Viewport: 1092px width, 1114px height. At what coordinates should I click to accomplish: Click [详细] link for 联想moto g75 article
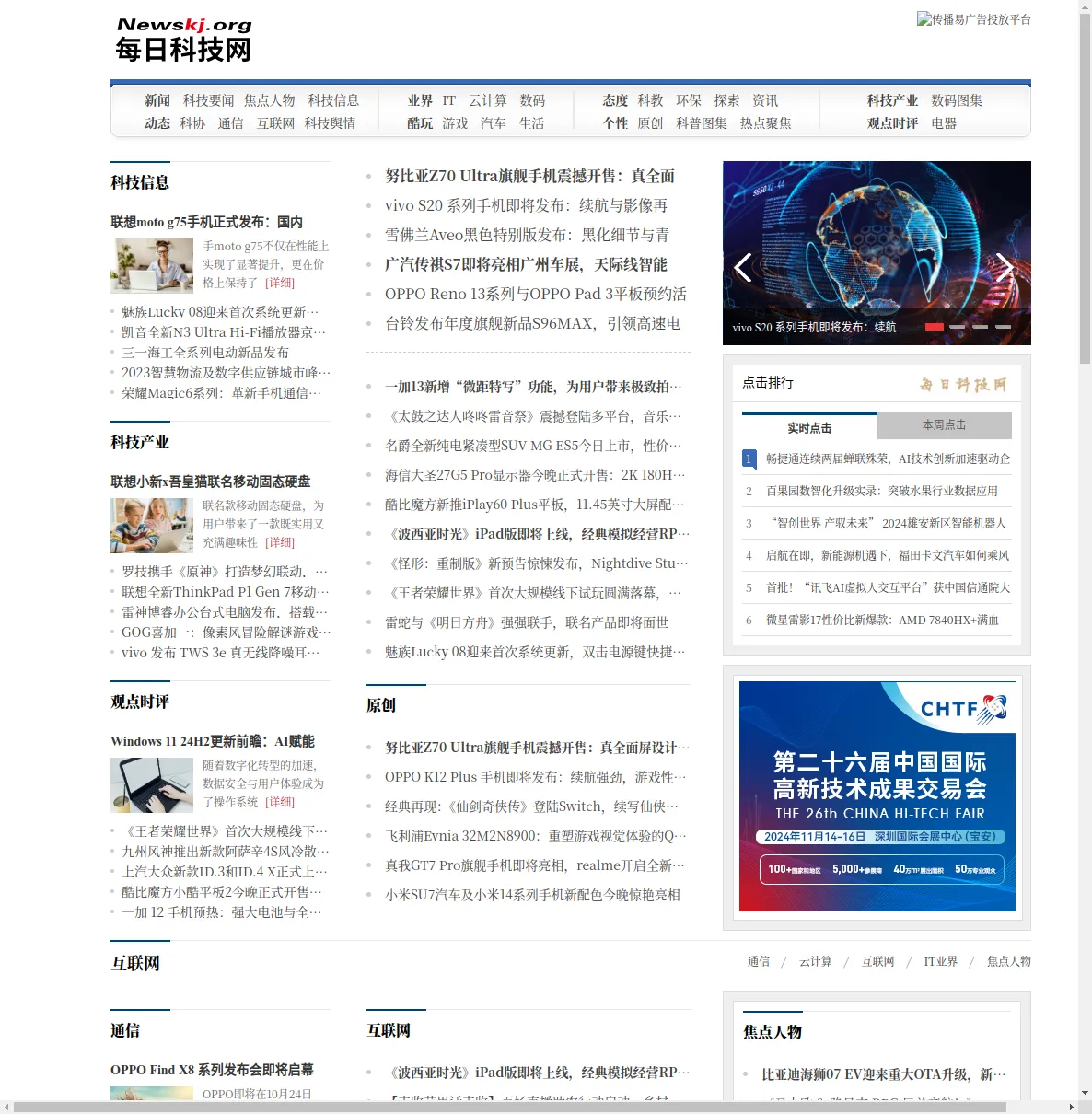280,283
